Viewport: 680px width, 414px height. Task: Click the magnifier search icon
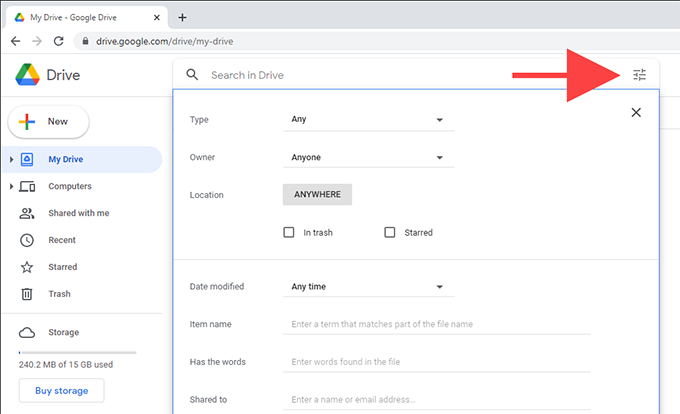click(192, 75)
